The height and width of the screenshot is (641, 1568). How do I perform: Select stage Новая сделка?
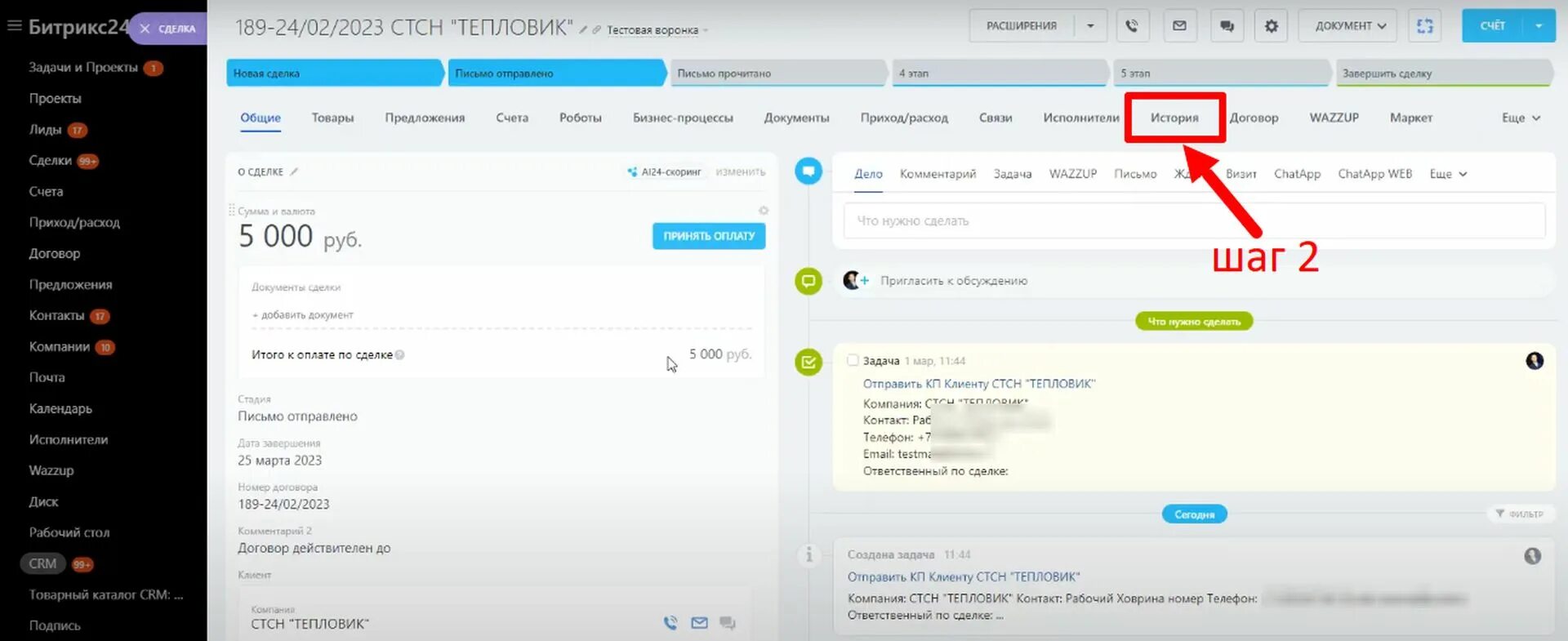coord(334,73)
